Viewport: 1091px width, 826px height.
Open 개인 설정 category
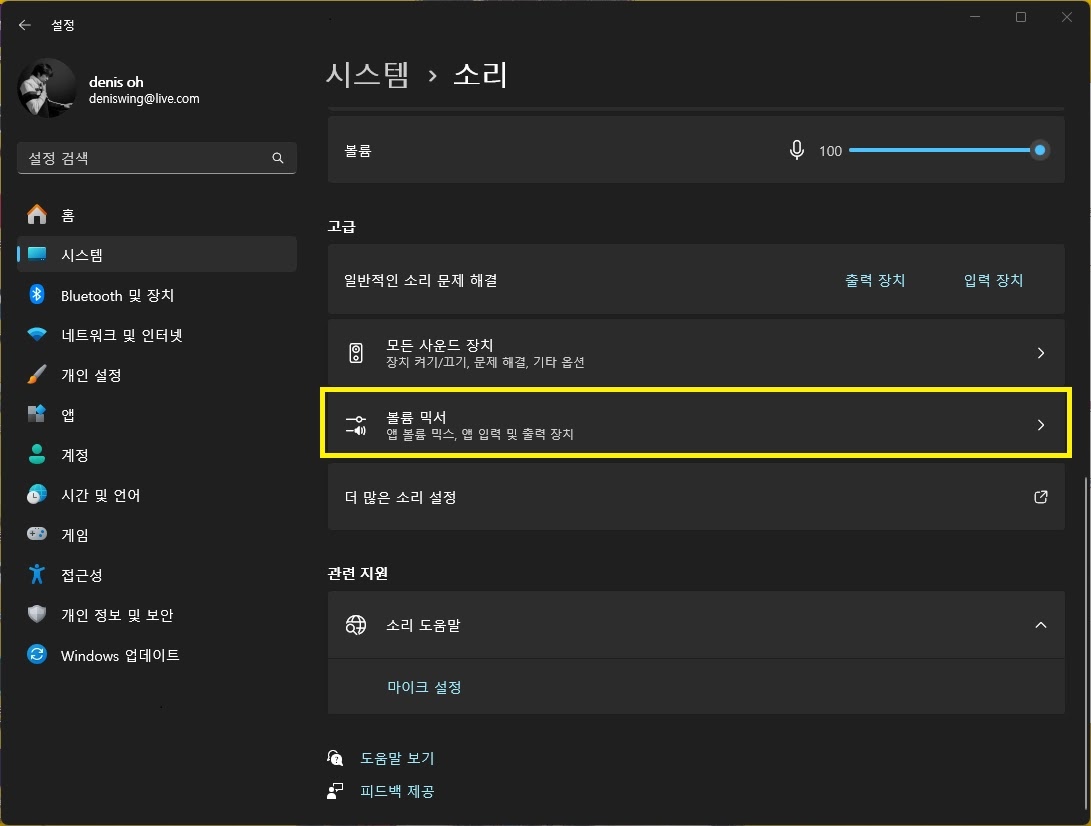click(157, 374)
